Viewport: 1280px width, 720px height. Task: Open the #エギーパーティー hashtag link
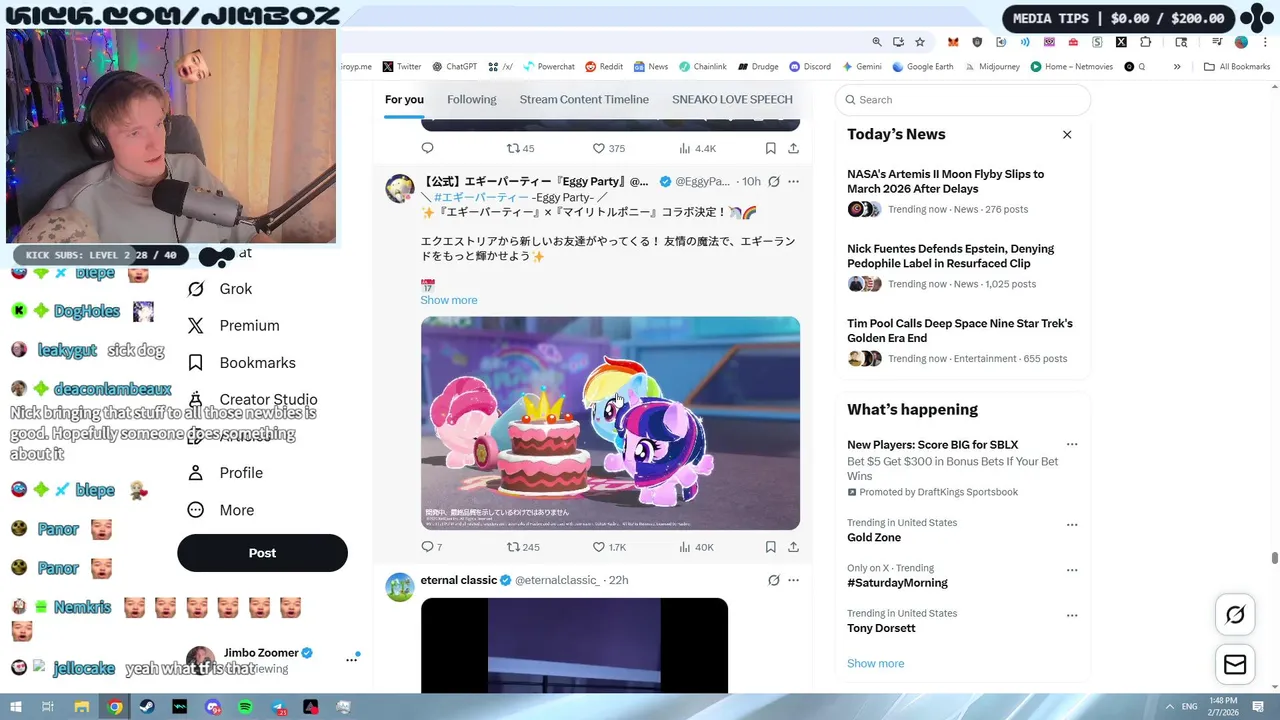[x=481, y=197]
